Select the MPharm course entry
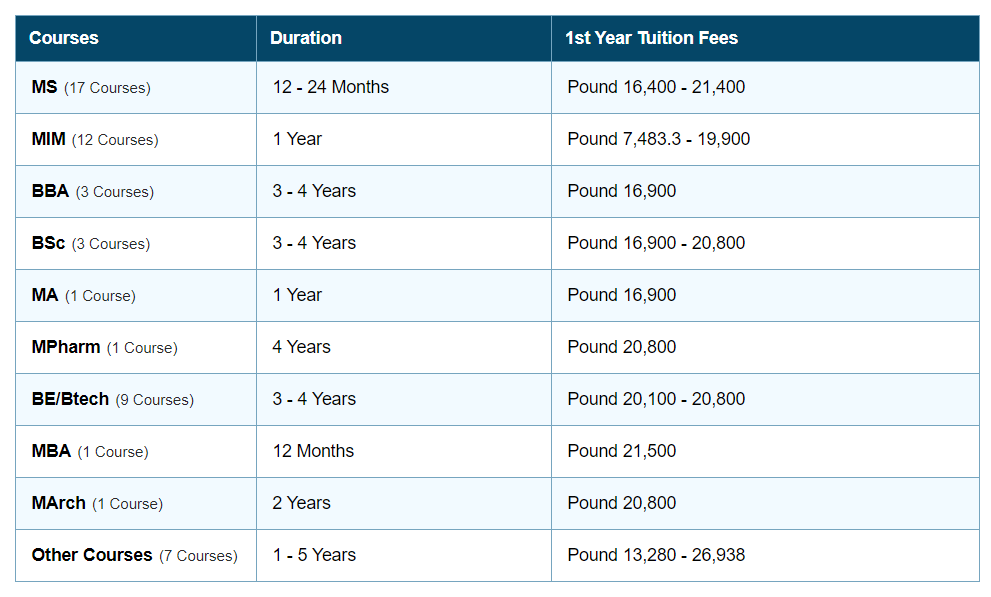The image size is (991, 597). (x=66, y=347)
